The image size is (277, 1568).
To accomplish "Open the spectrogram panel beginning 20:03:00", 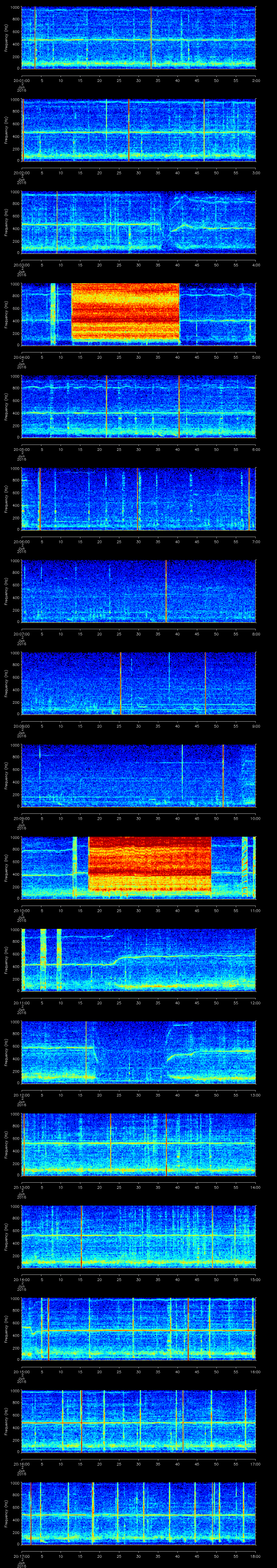I will (139, 222).
